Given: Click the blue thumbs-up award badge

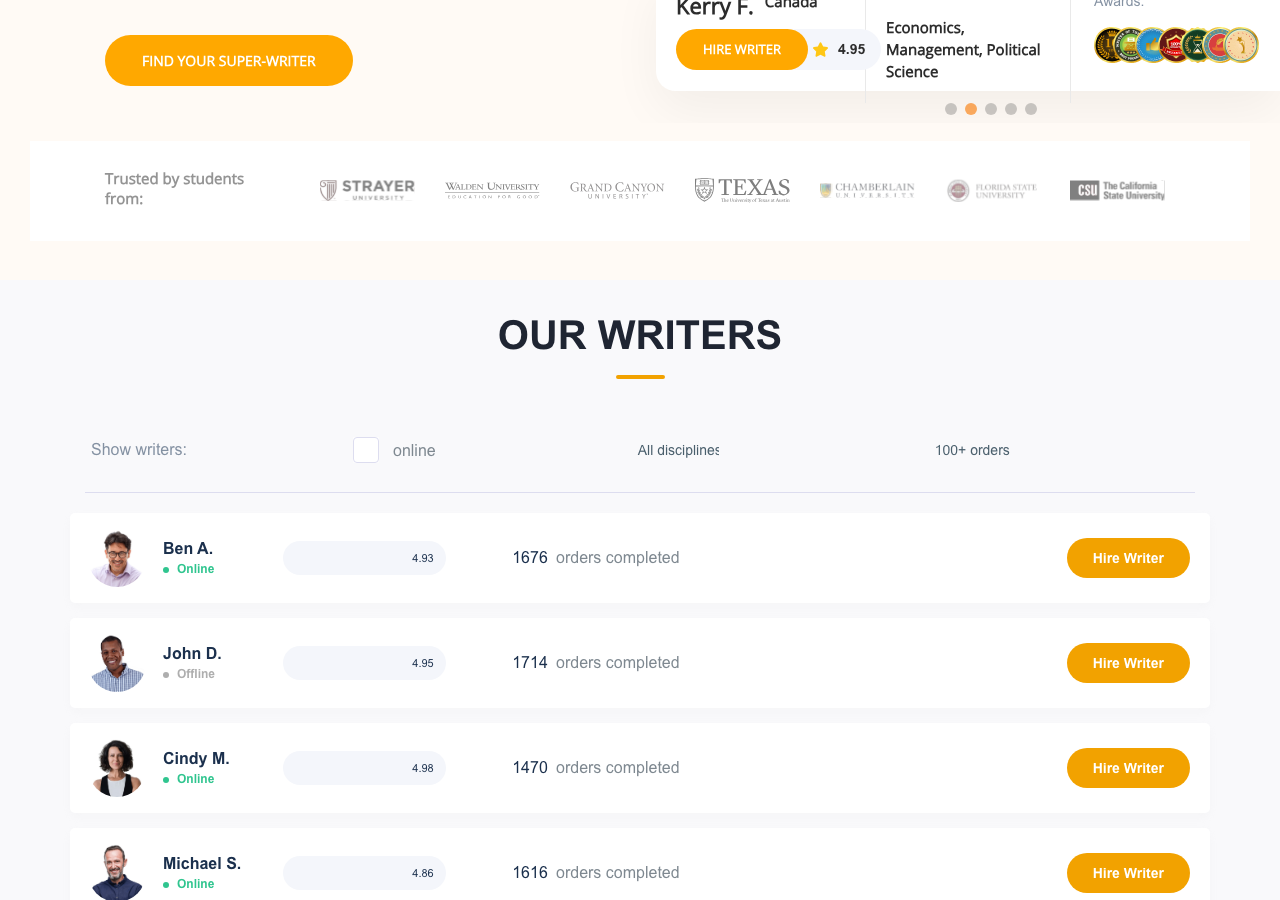Looking at the screenshot, I should 1154,45.
